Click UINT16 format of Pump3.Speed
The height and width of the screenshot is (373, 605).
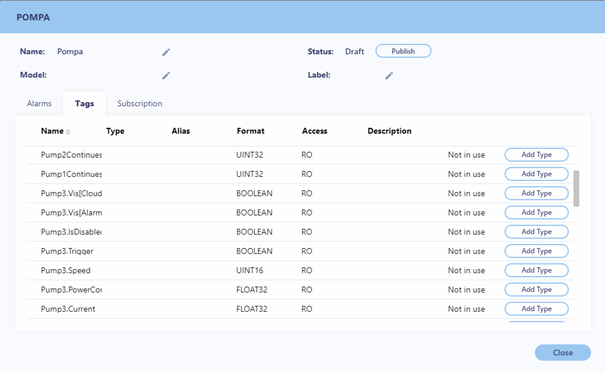point(250,271)
